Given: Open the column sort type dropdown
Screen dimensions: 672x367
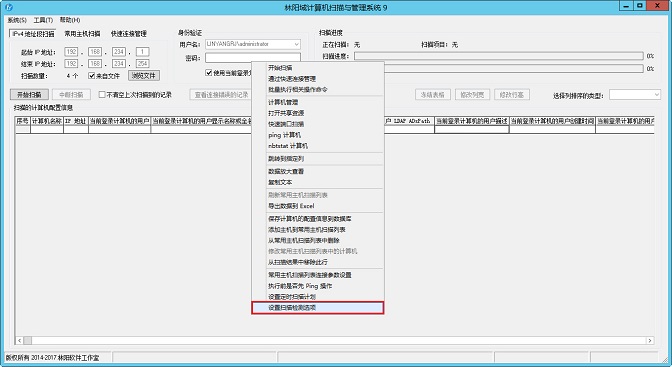Looking at the screenshot, I should [x=656, y=94].
